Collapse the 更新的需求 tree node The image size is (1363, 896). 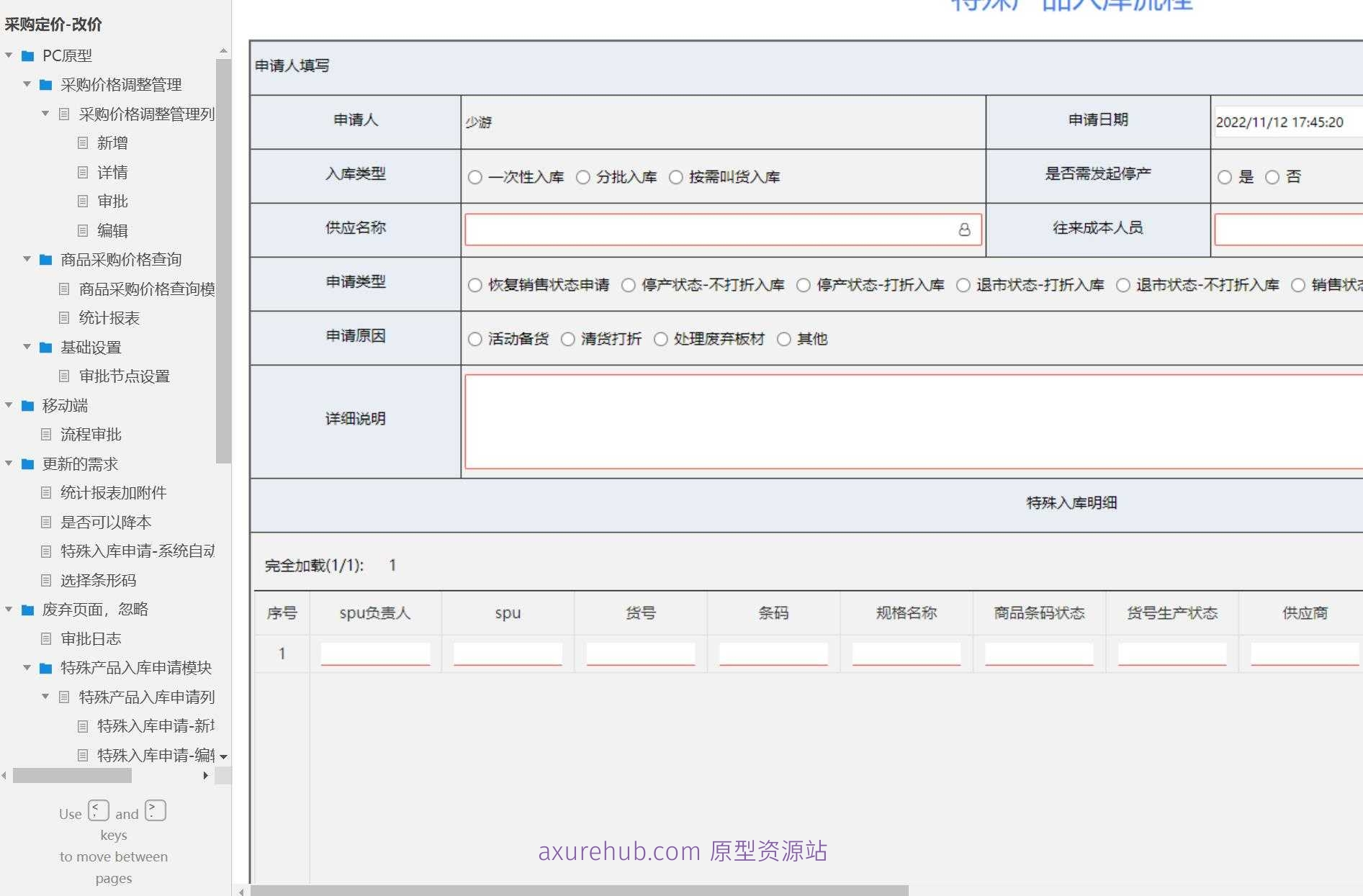(x=7, y=463)
